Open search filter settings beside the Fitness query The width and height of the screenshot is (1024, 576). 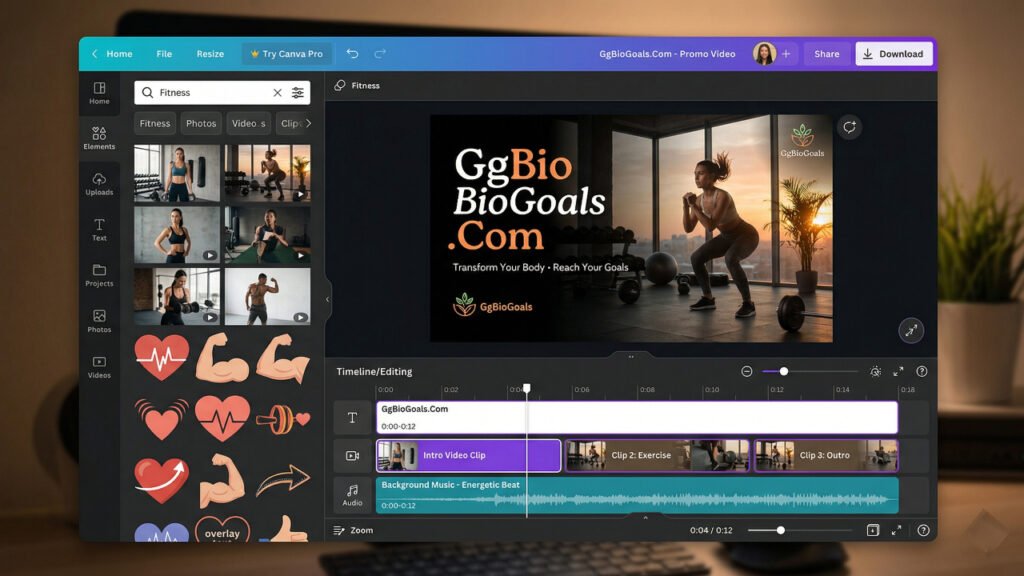(x=297, y=91)
